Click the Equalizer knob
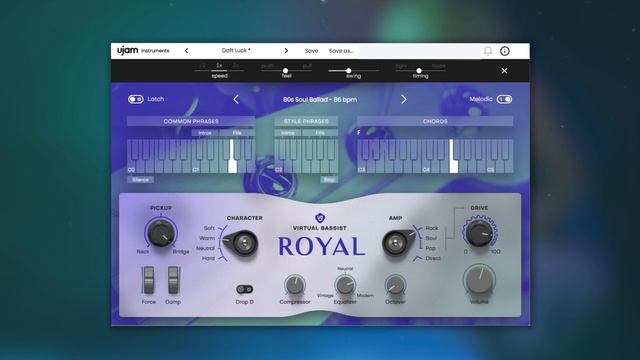The width and height of the screenshot is (640, 360). tap(345, 285)
